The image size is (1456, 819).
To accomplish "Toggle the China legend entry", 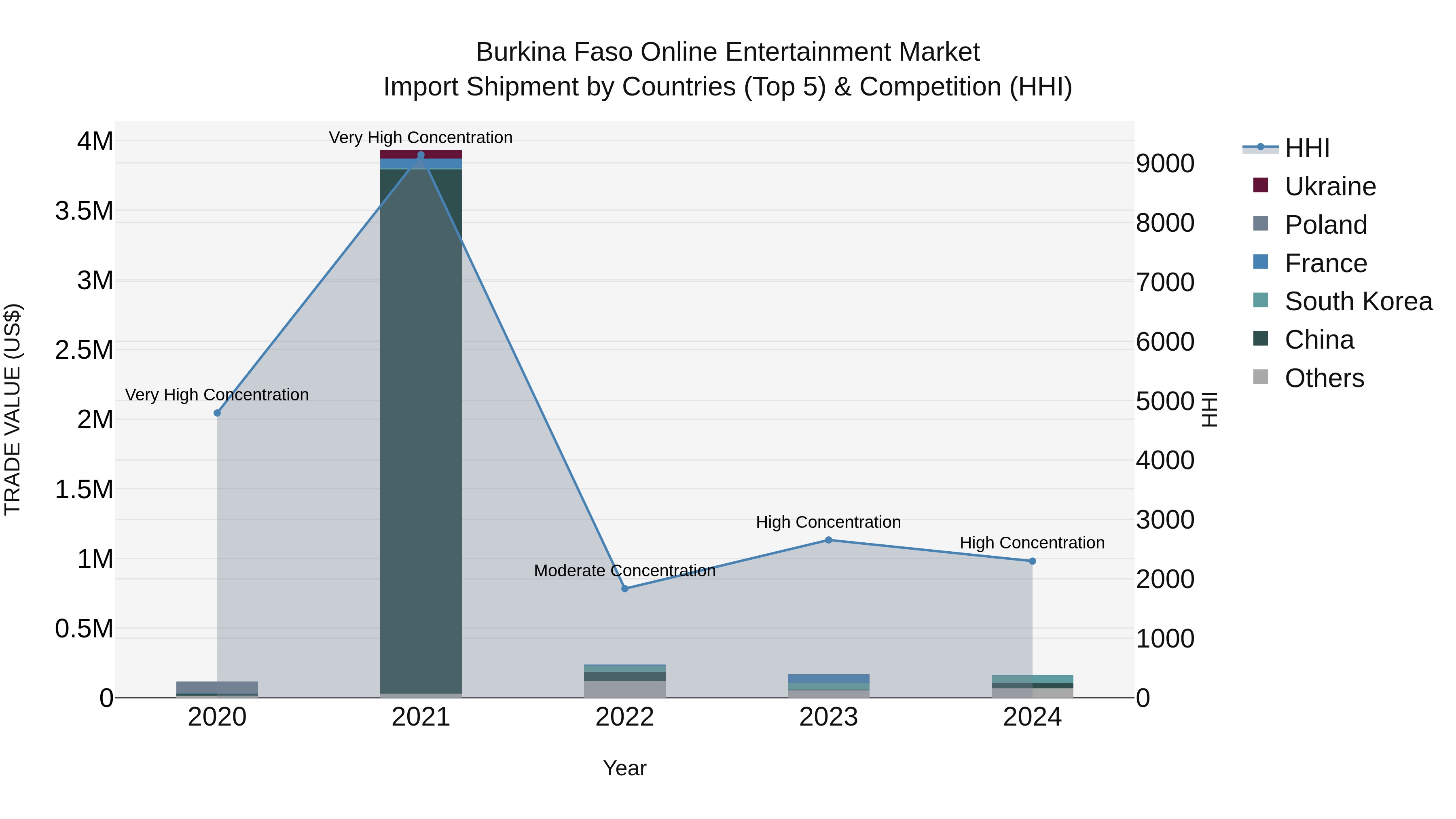I will coord(1304,339).
